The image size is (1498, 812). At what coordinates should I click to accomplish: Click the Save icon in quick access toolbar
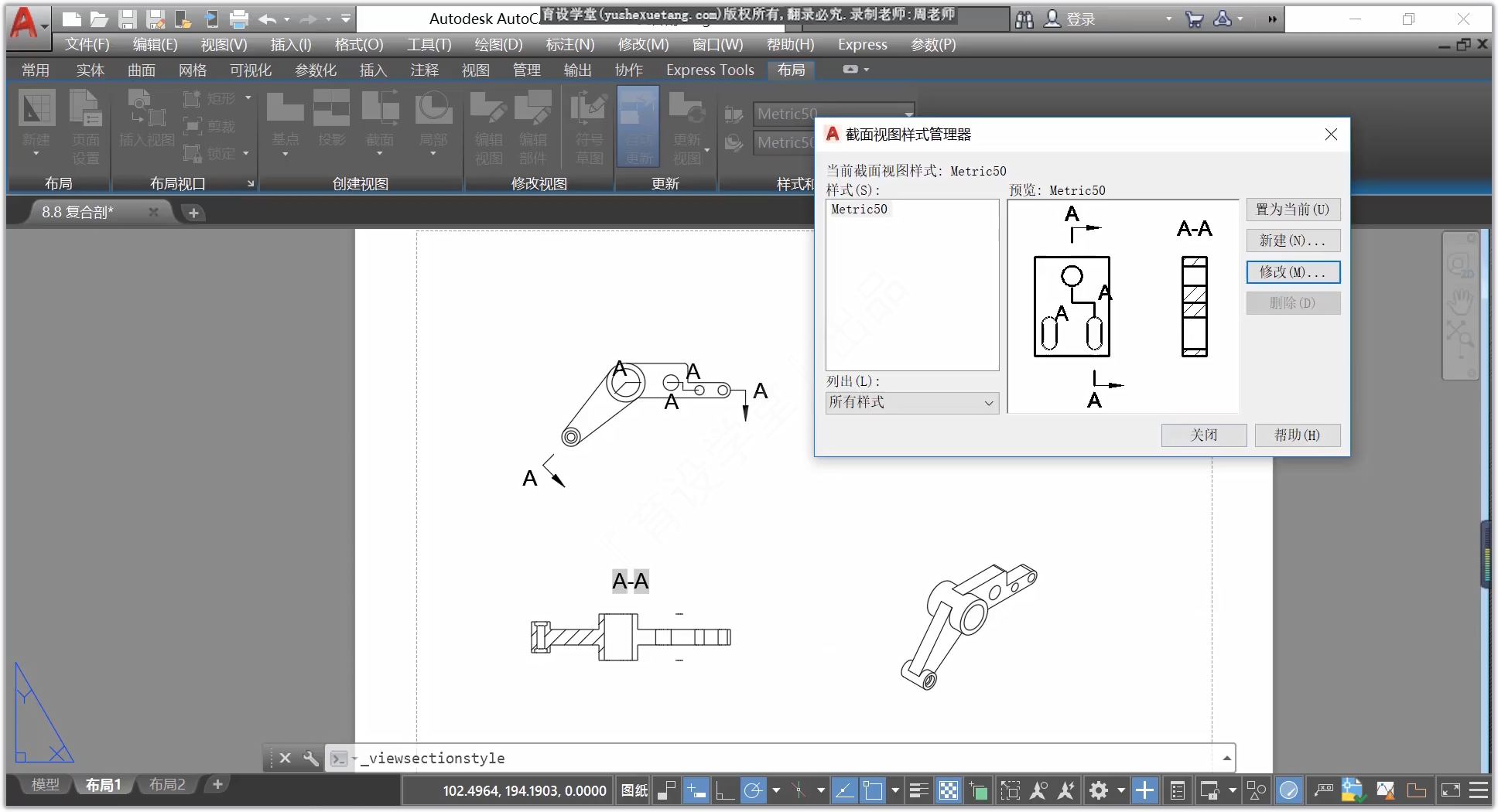point(128,19)
